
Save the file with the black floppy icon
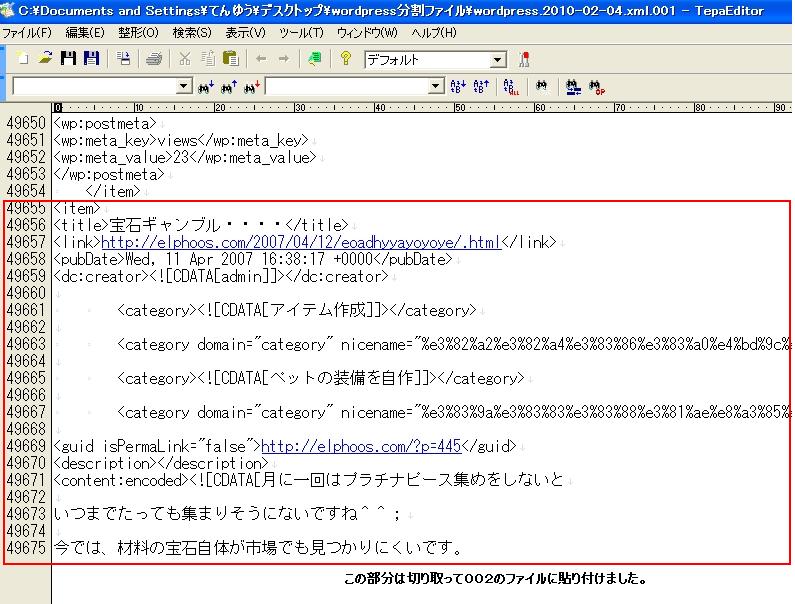click(68, 58)
